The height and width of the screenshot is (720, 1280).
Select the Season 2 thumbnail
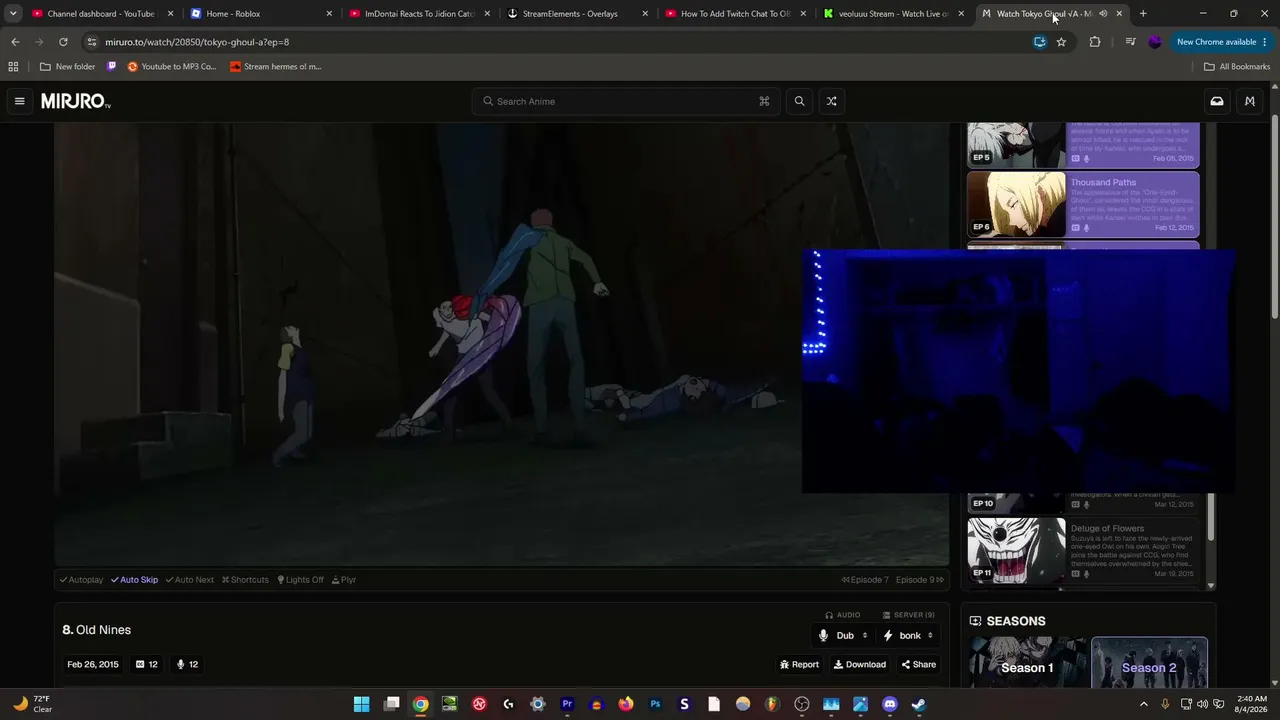coord(1149,662)
